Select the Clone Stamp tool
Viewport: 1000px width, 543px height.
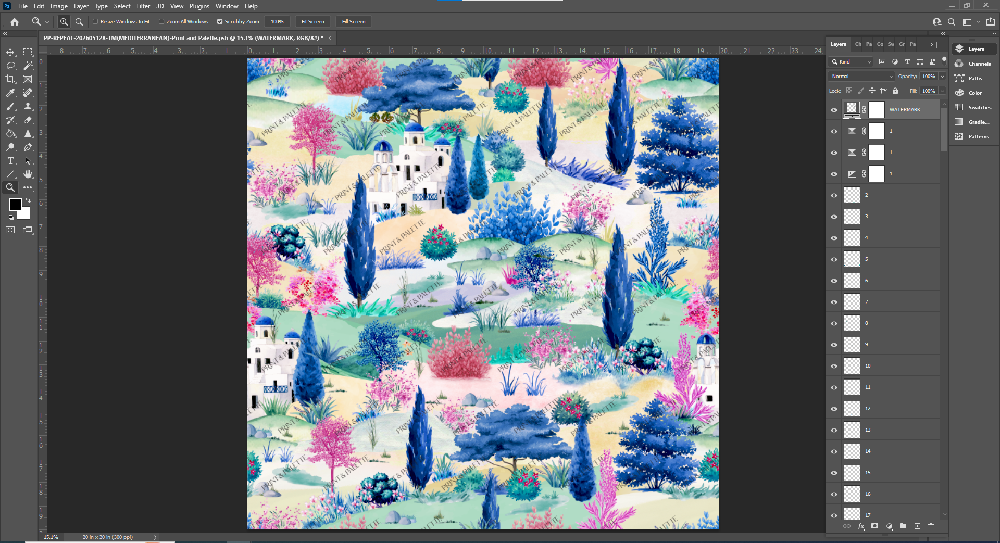pos(27,107)
